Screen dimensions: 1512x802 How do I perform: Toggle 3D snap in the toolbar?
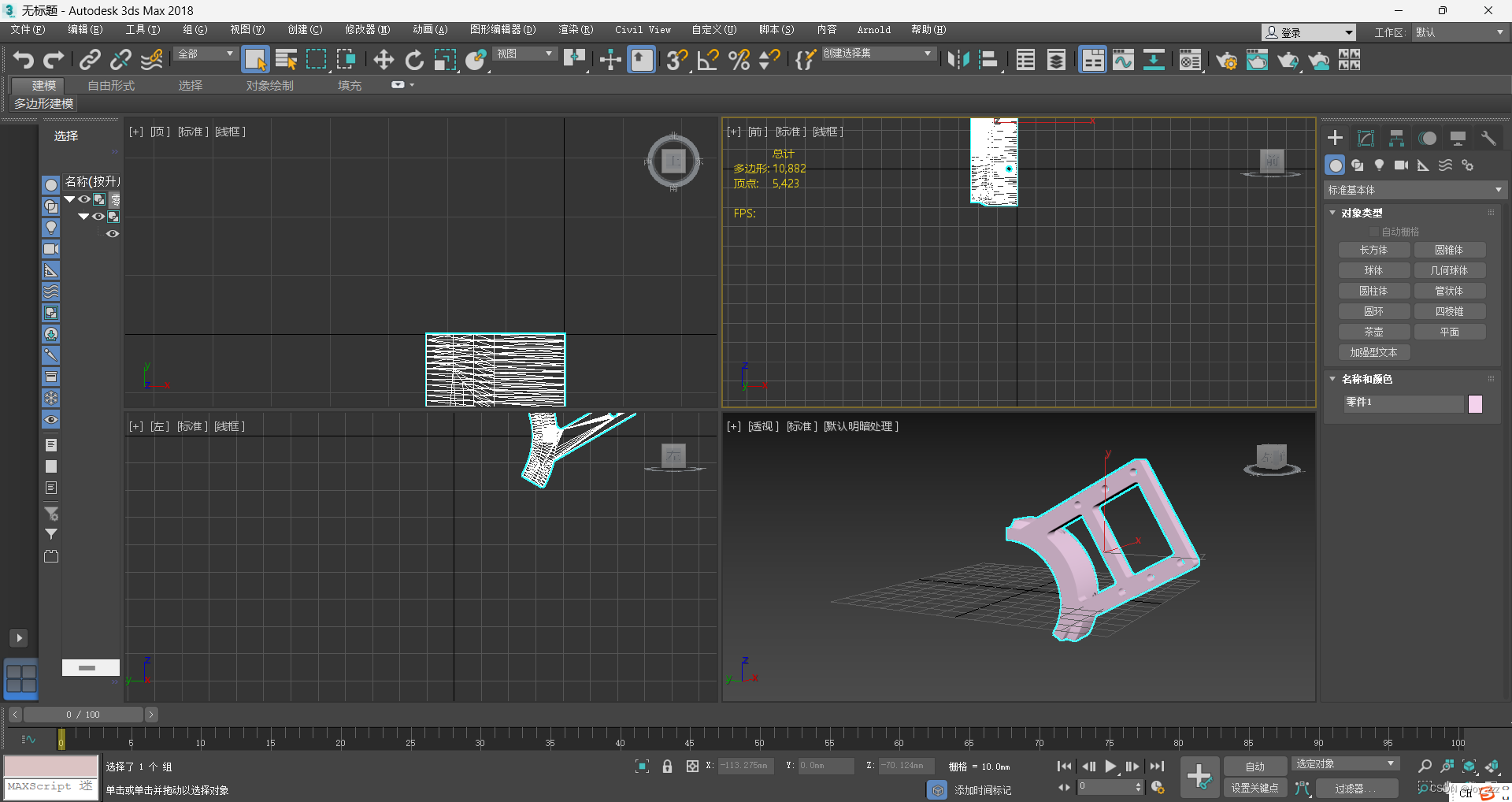[676, 59]
